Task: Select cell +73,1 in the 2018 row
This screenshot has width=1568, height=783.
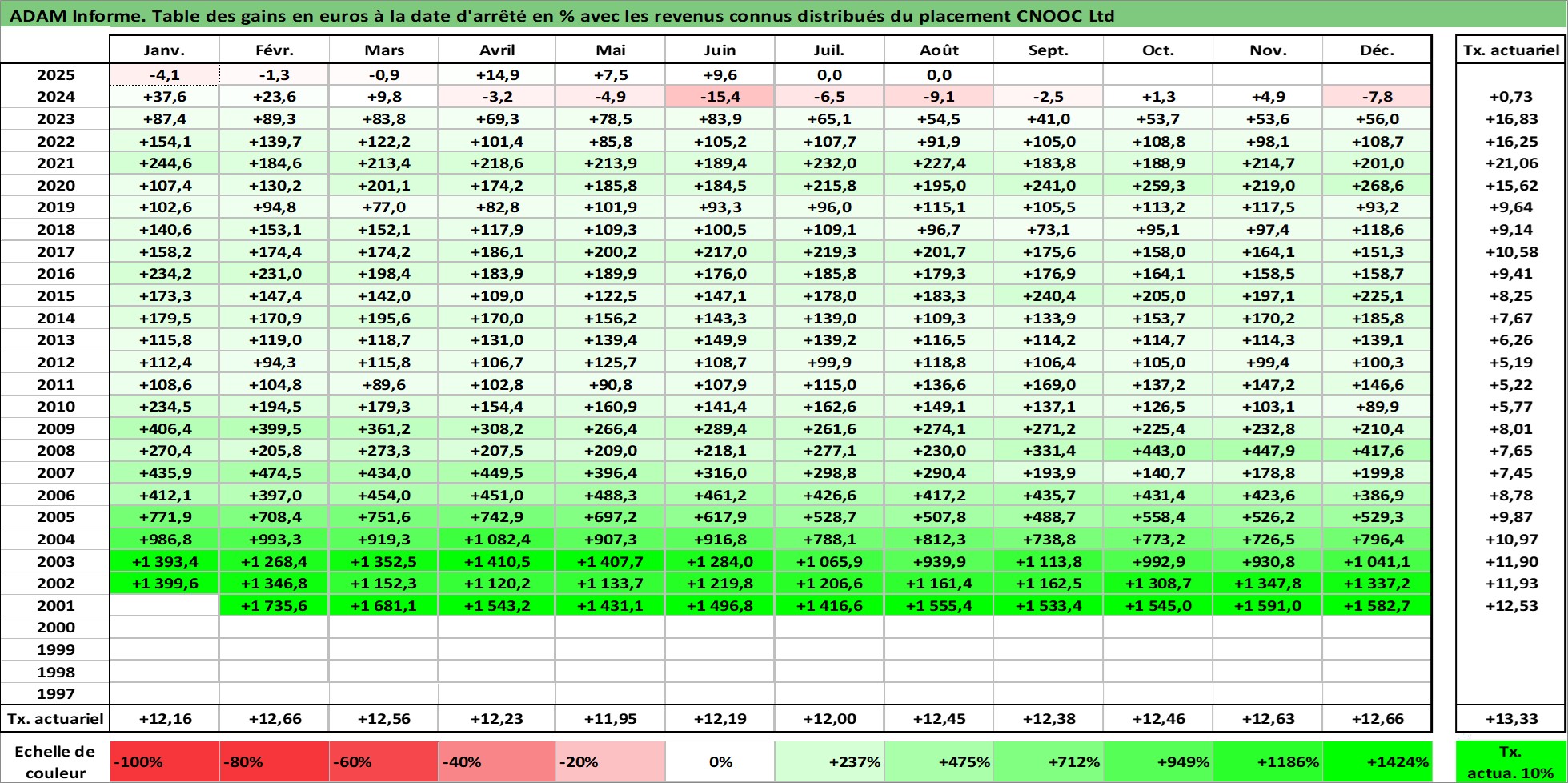Action: pos(1049,230)
